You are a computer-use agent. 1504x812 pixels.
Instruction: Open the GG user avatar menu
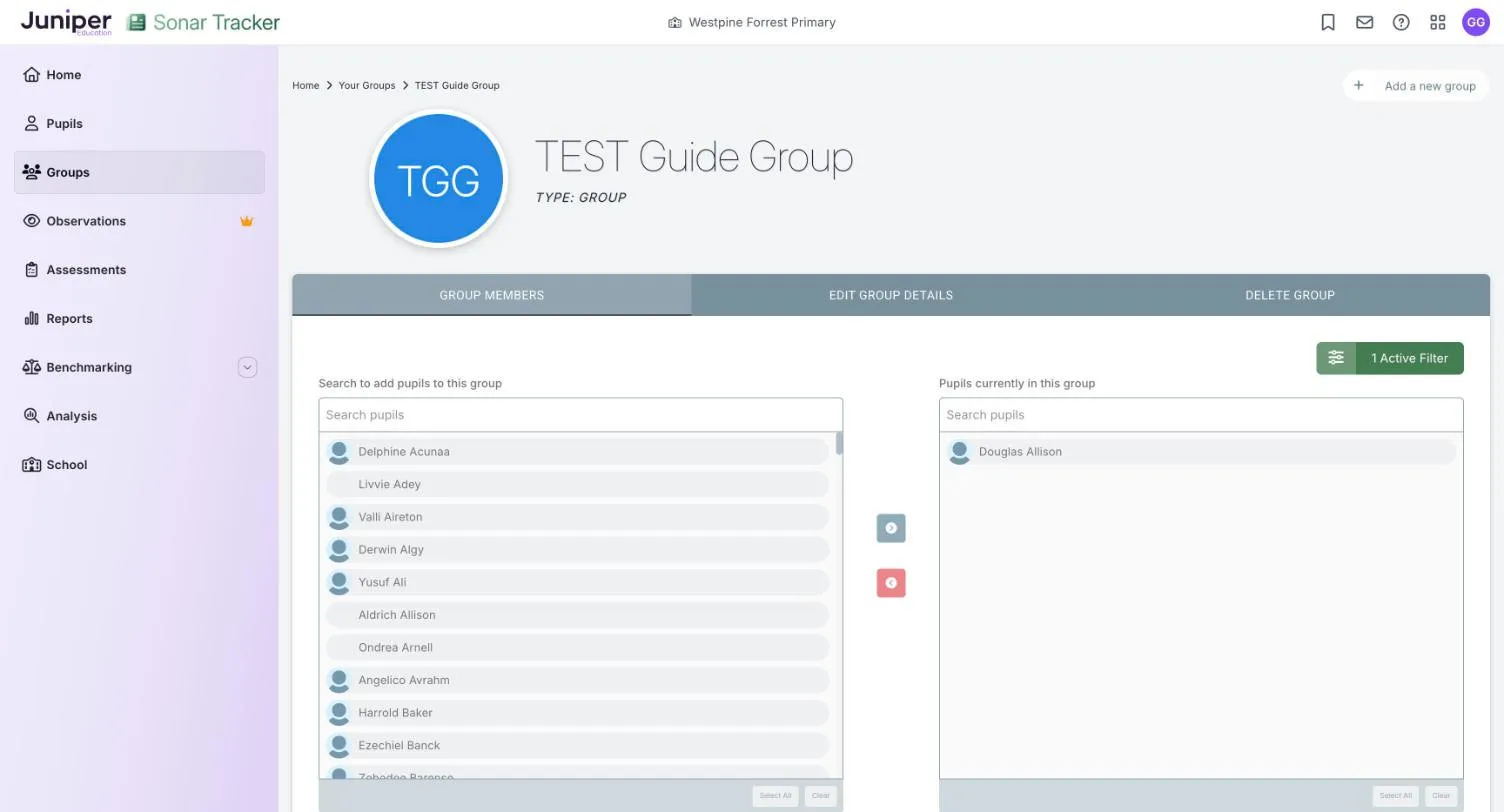pyautogui.click(x=1476, y=22)
